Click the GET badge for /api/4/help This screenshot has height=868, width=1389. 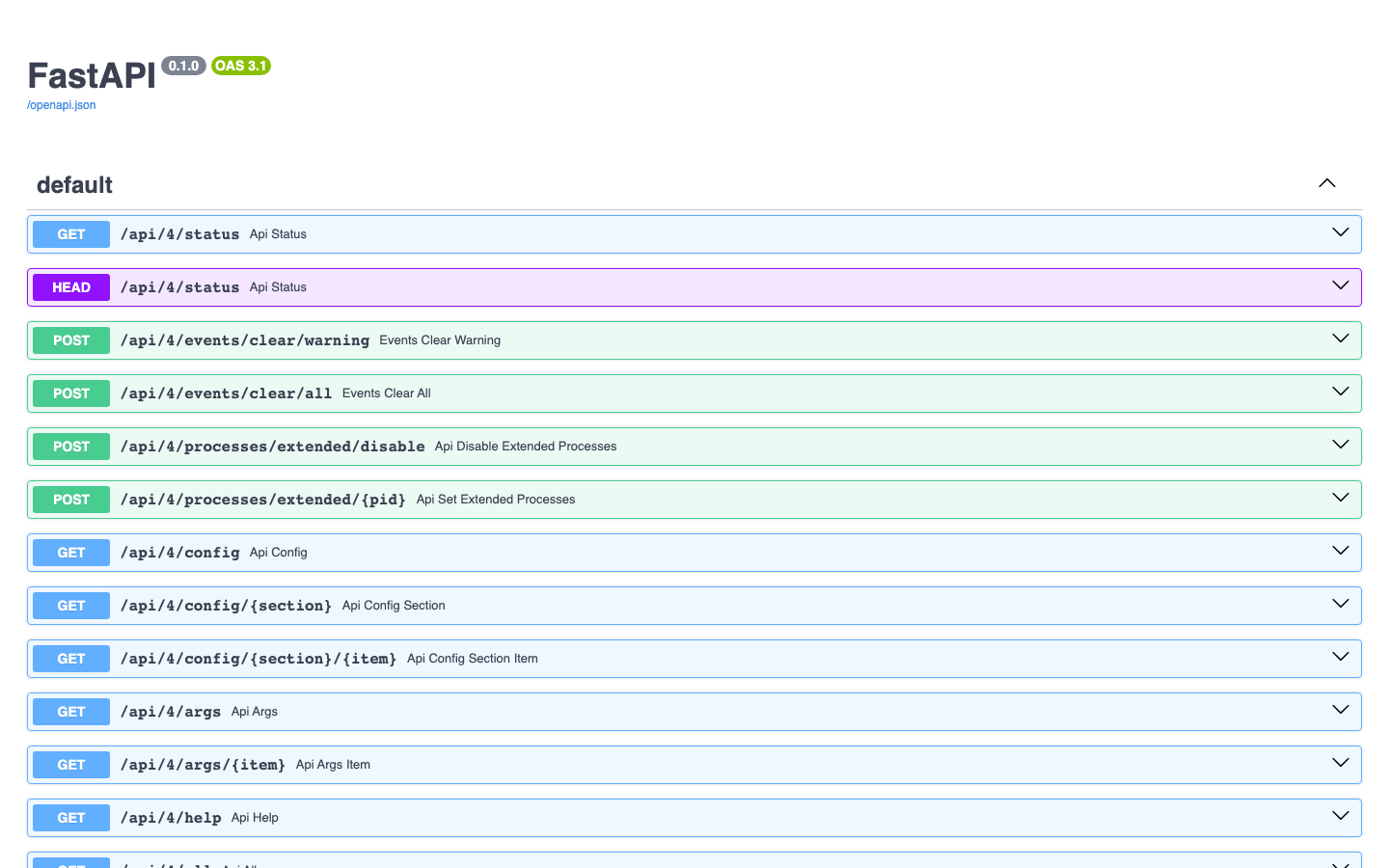click(71, 818)
